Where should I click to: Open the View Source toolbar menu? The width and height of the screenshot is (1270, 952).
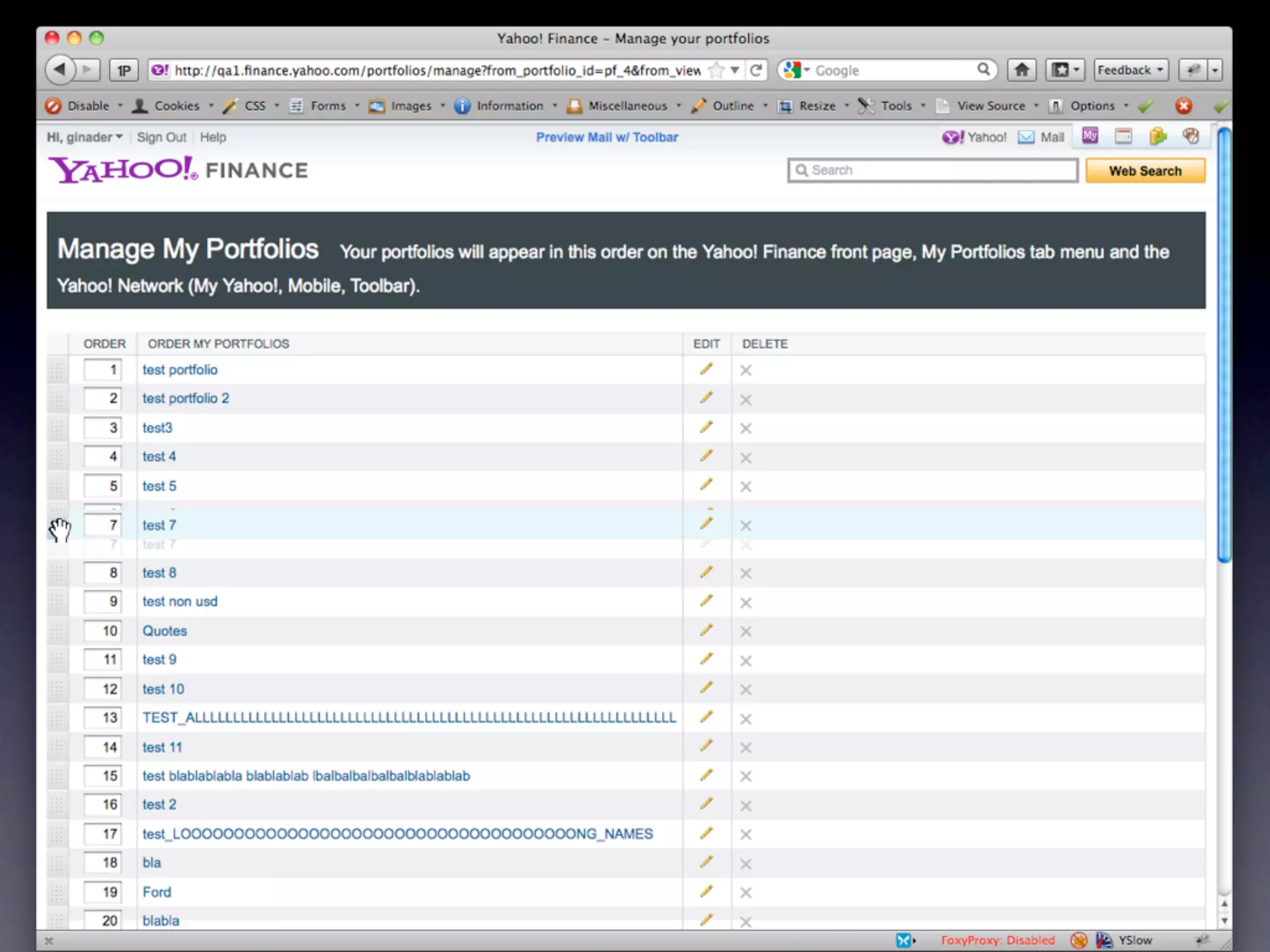point(990,106)
